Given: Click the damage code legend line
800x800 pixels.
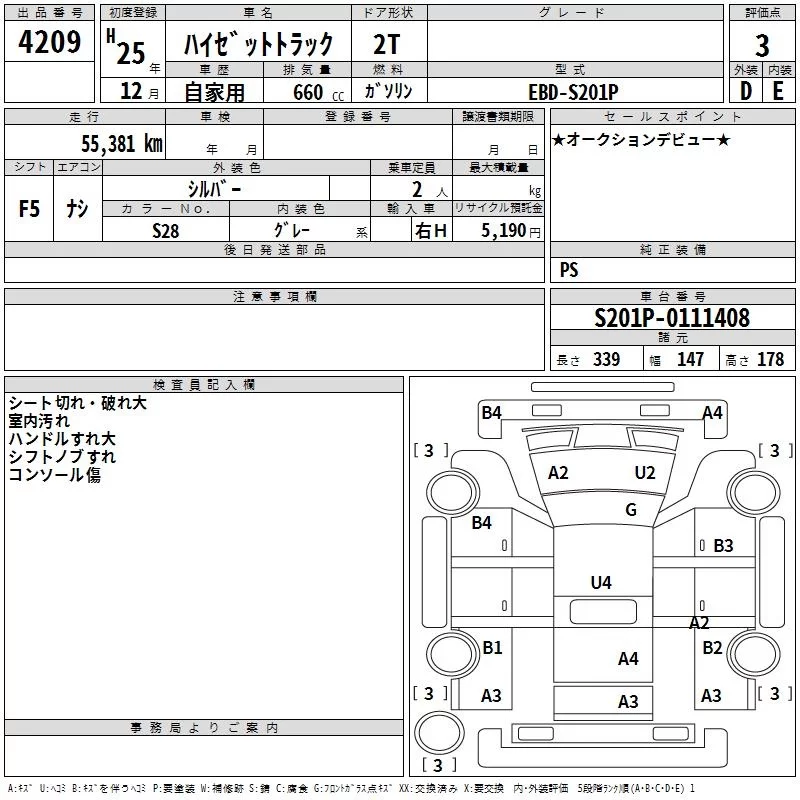Looking at the screenshot, I should pos(351,789).
